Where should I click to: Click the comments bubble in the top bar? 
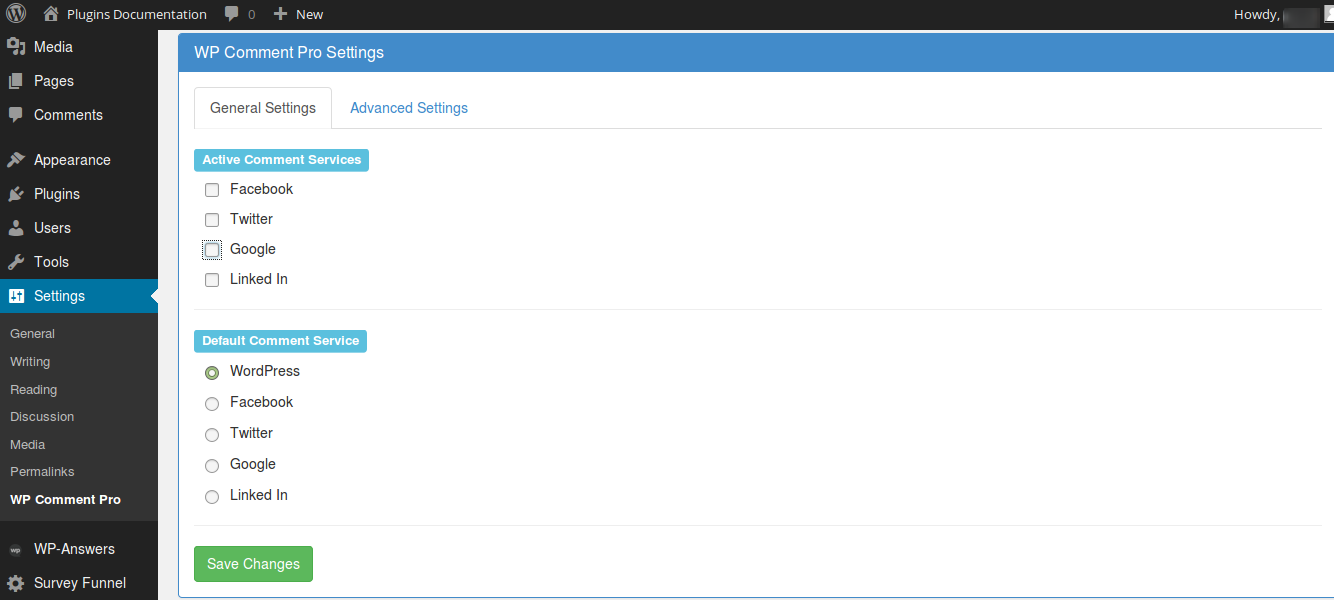tap(232, 14)
